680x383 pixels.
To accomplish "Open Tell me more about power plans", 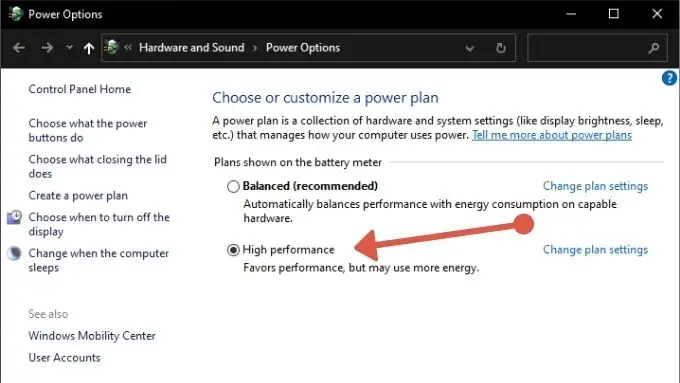I will coord(552,135).
